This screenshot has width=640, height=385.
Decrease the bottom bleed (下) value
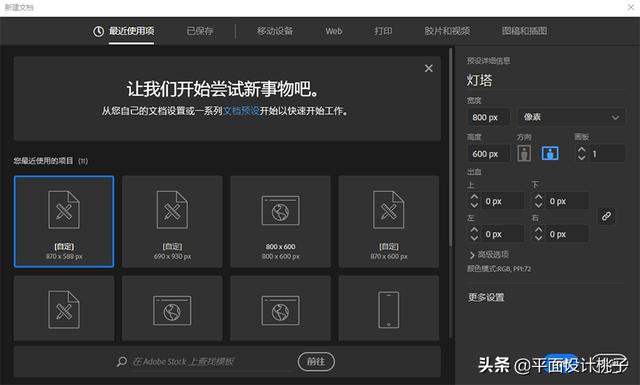coord(538,205)
